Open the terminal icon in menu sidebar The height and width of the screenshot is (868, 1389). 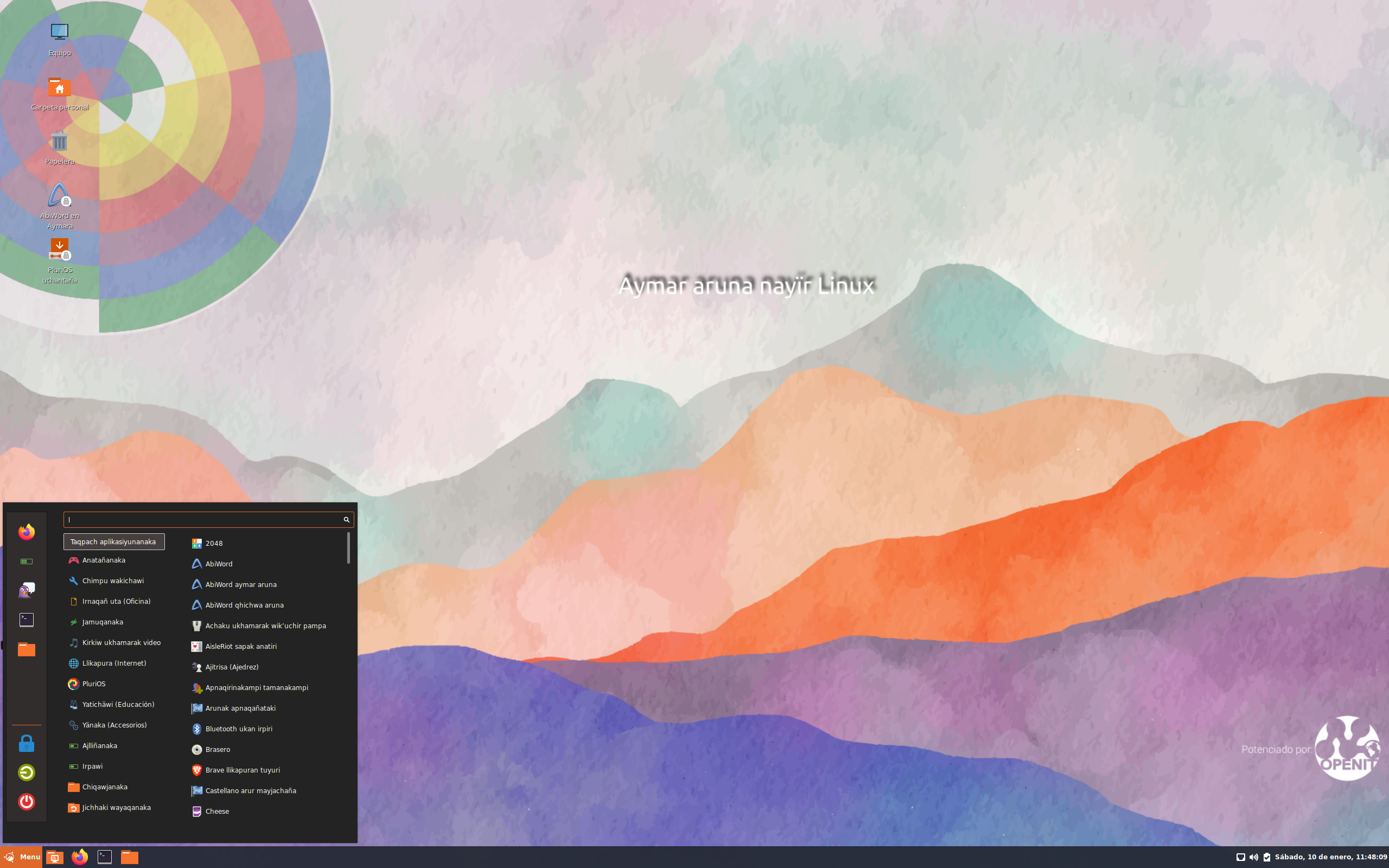tap(27, 620)
